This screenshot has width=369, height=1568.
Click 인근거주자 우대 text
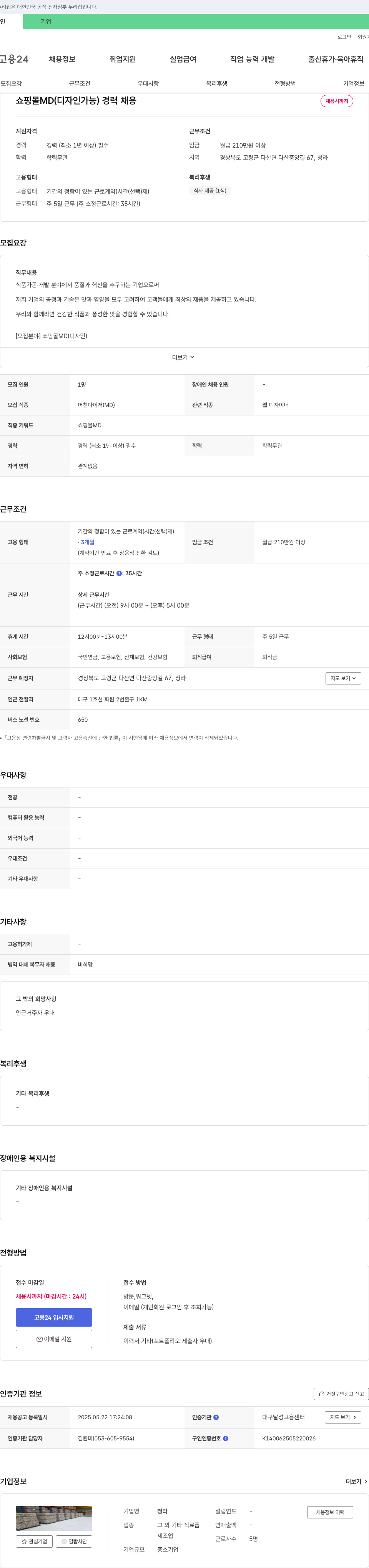(x=35, y=1013)
